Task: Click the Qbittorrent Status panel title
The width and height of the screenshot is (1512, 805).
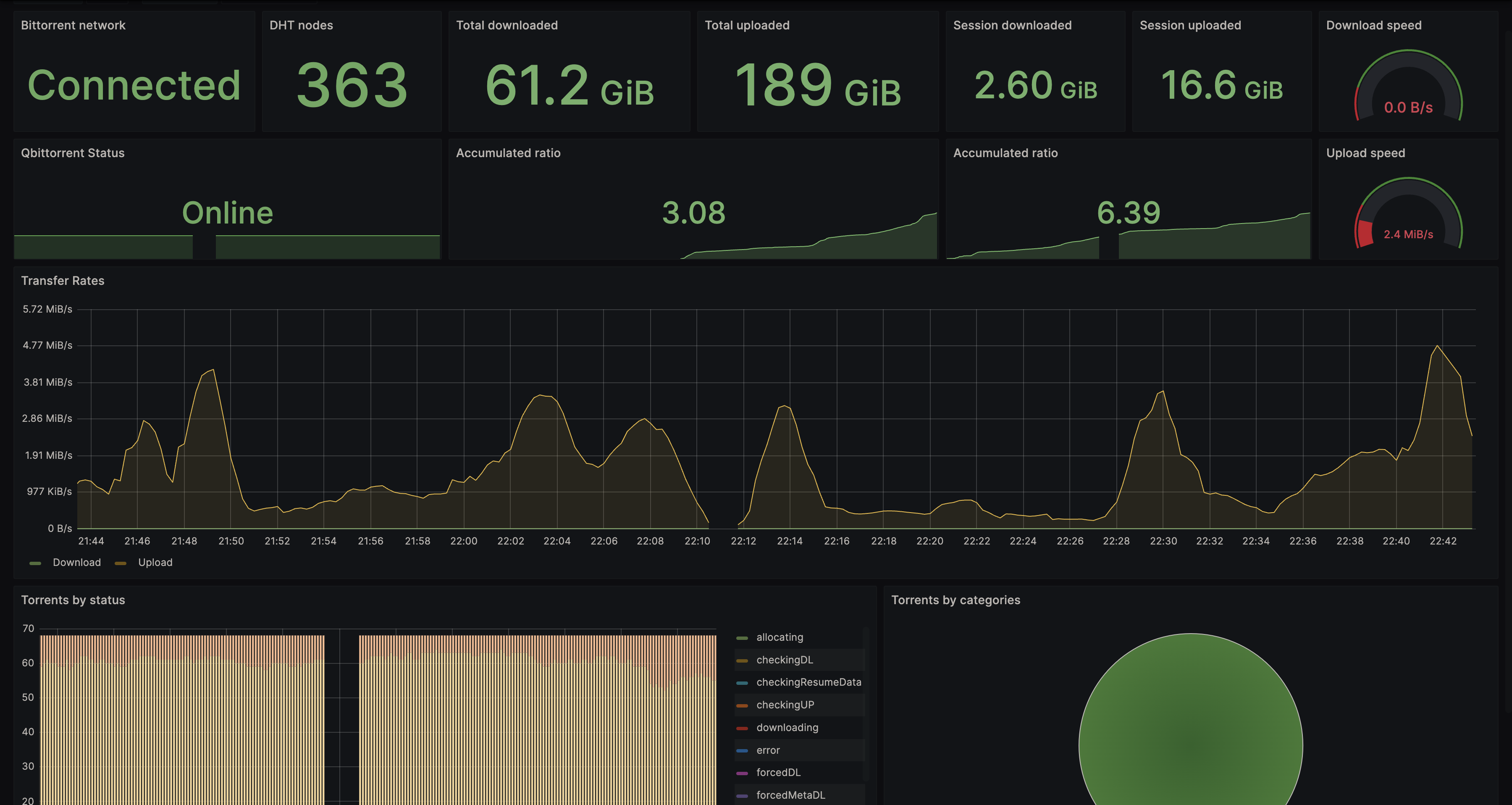Action: pos(73,153)
